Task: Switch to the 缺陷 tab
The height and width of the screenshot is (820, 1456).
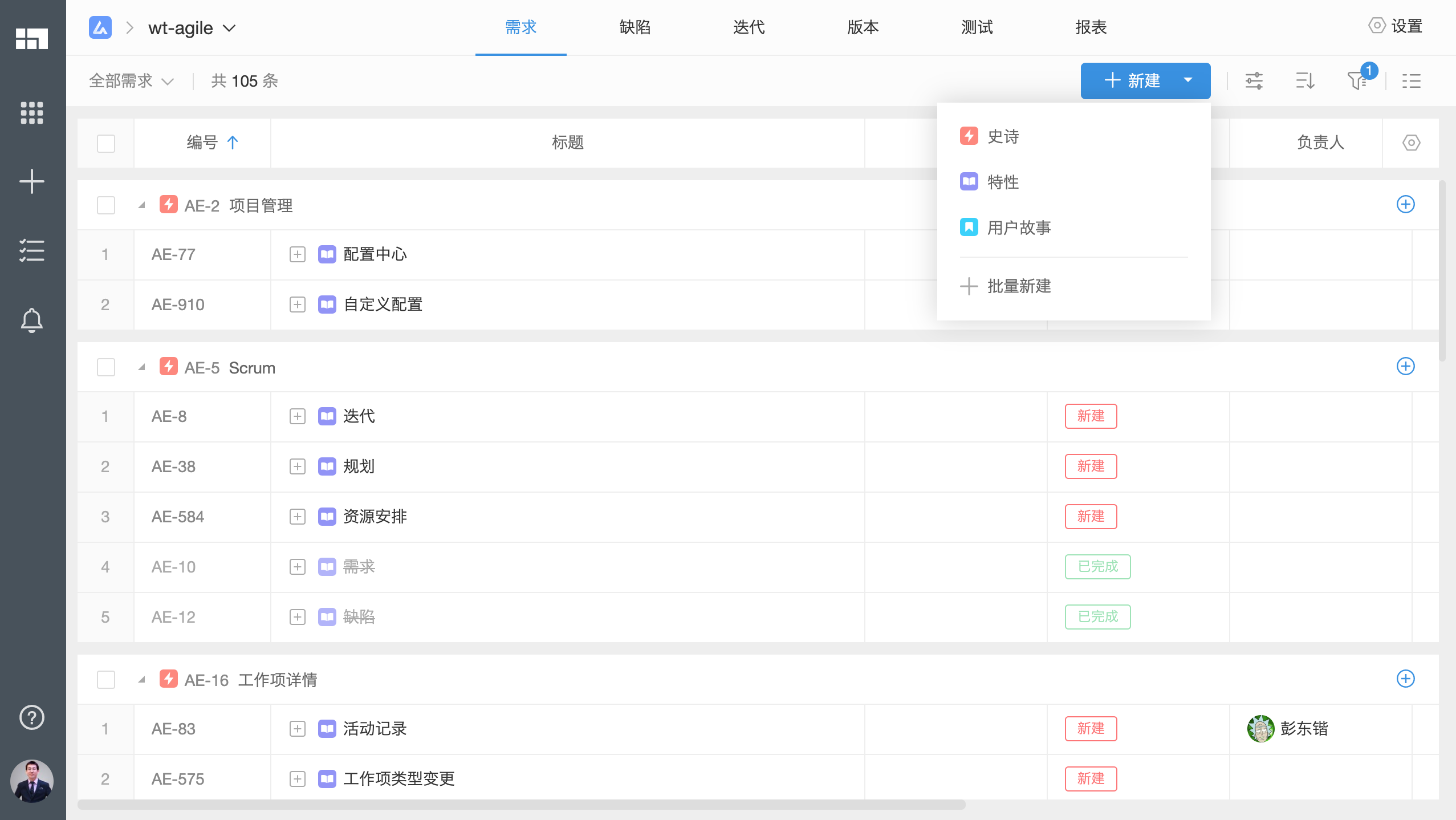Action: pyautogui.click(x=635, y=27)
